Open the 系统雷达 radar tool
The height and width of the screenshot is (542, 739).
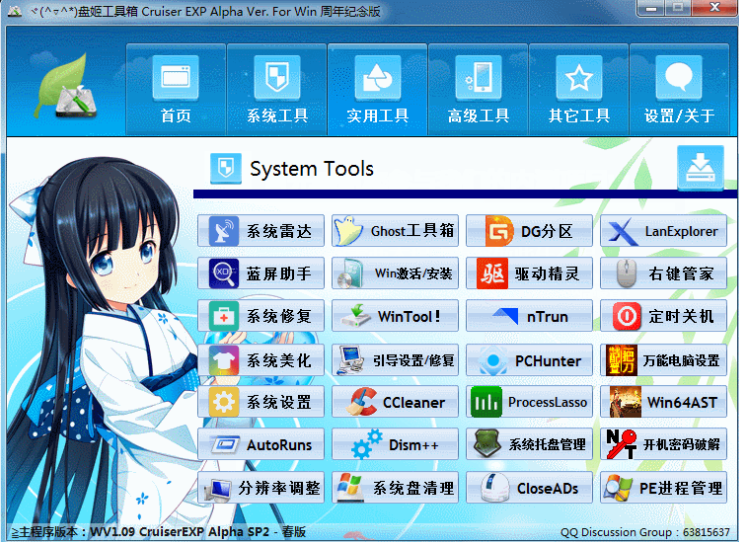(x=261, y=231)
